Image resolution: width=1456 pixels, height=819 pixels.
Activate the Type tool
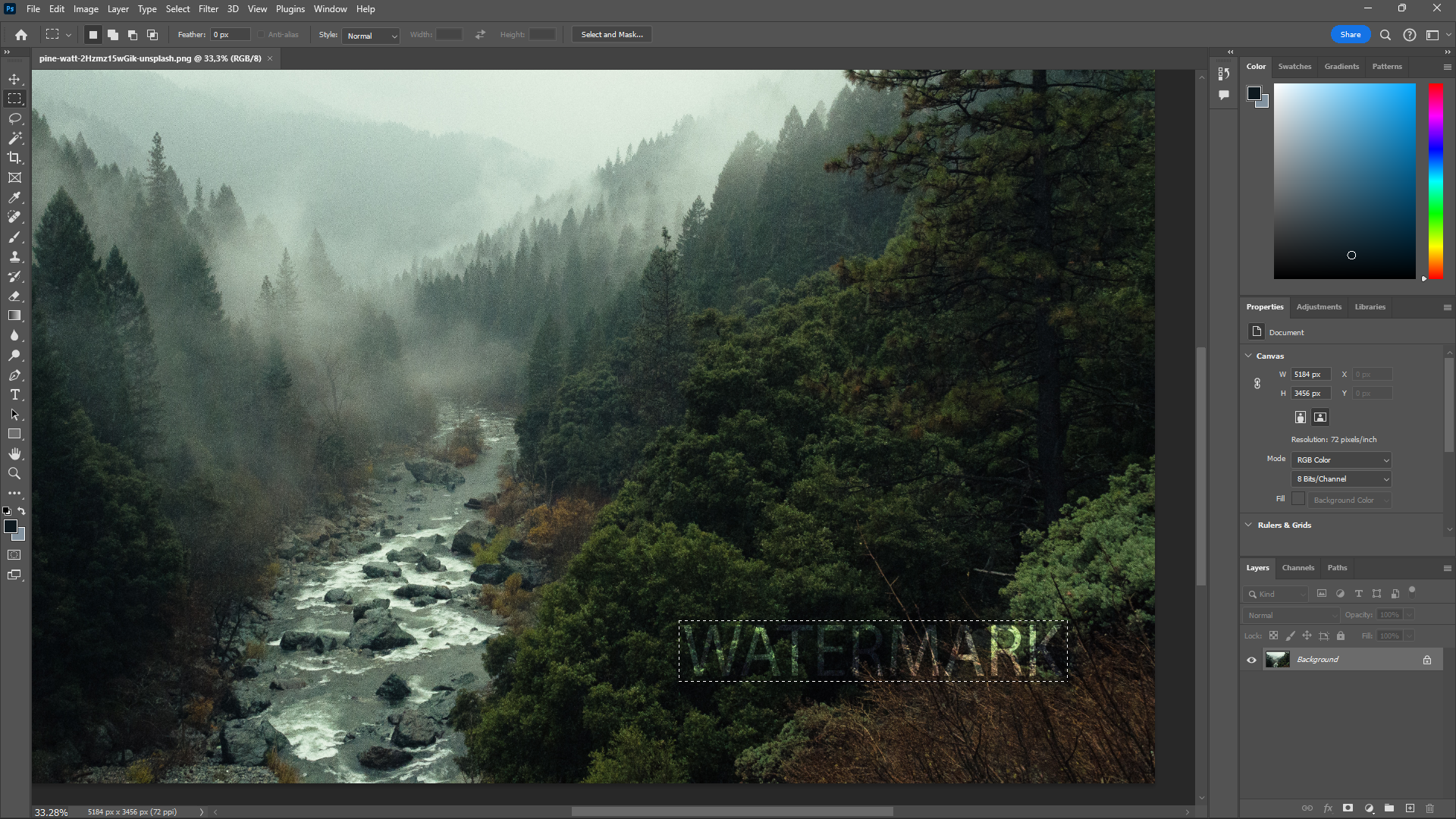[14, 394]
